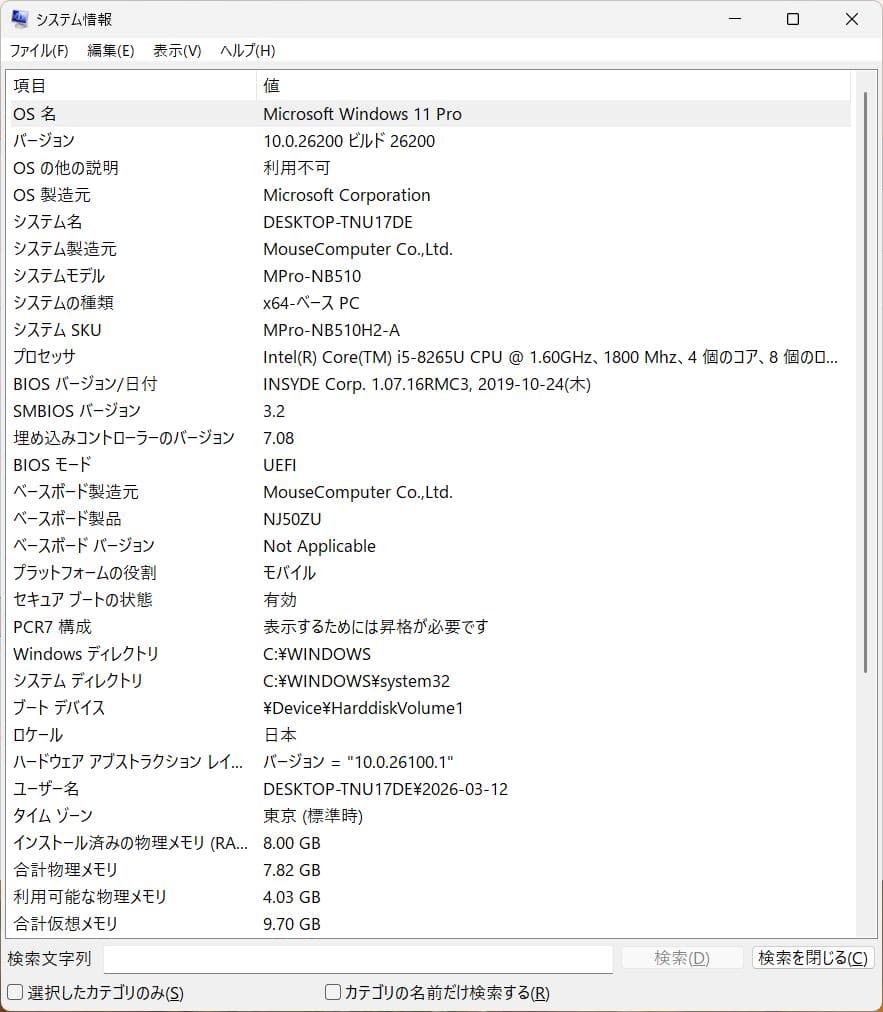Viewport: 883px width, 1012px height.
Task: Click the value 7.82 GB
Action: pyautogui.click(x=292, y=871)
